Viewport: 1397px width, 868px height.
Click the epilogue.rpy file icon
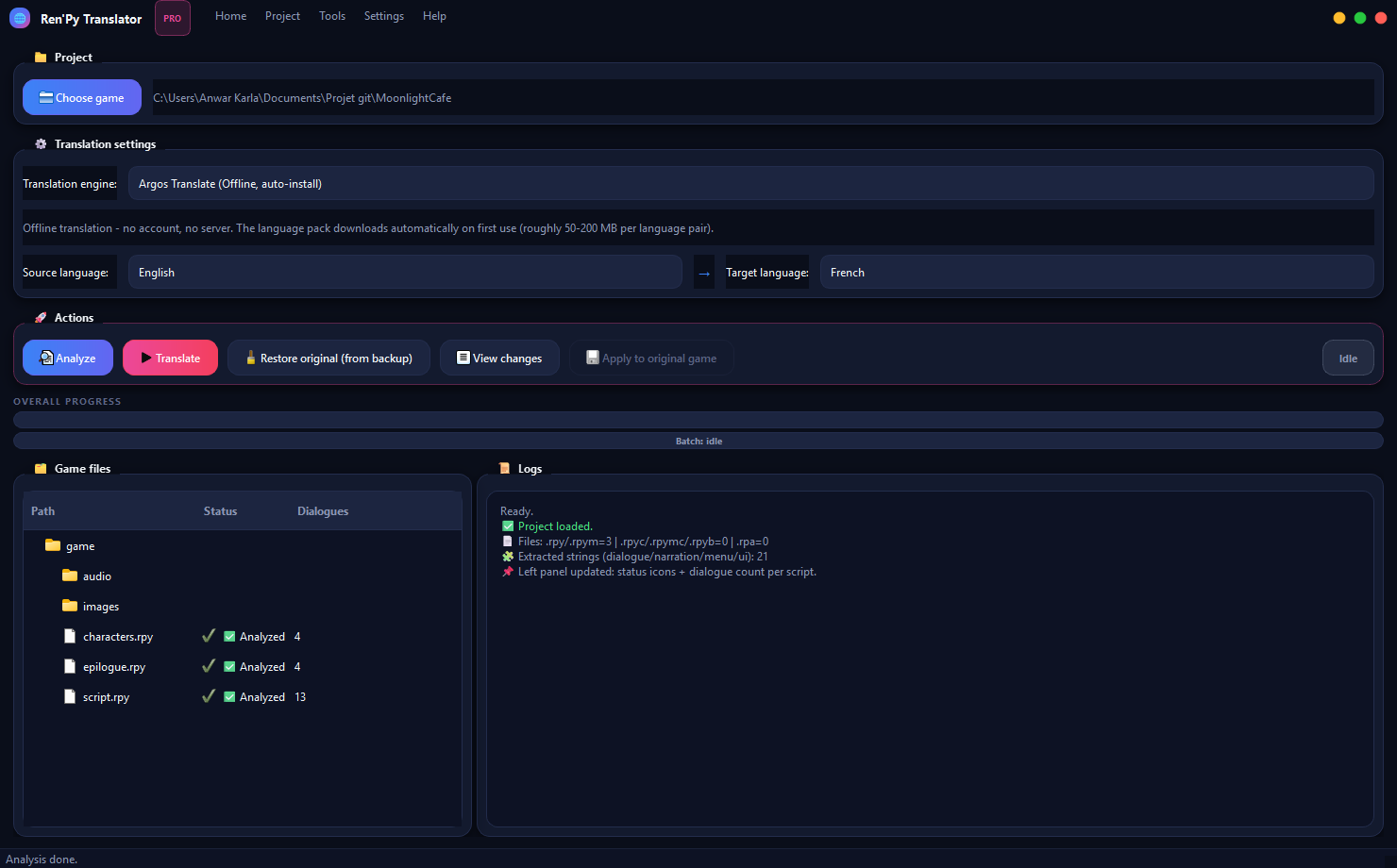[70, 666]
